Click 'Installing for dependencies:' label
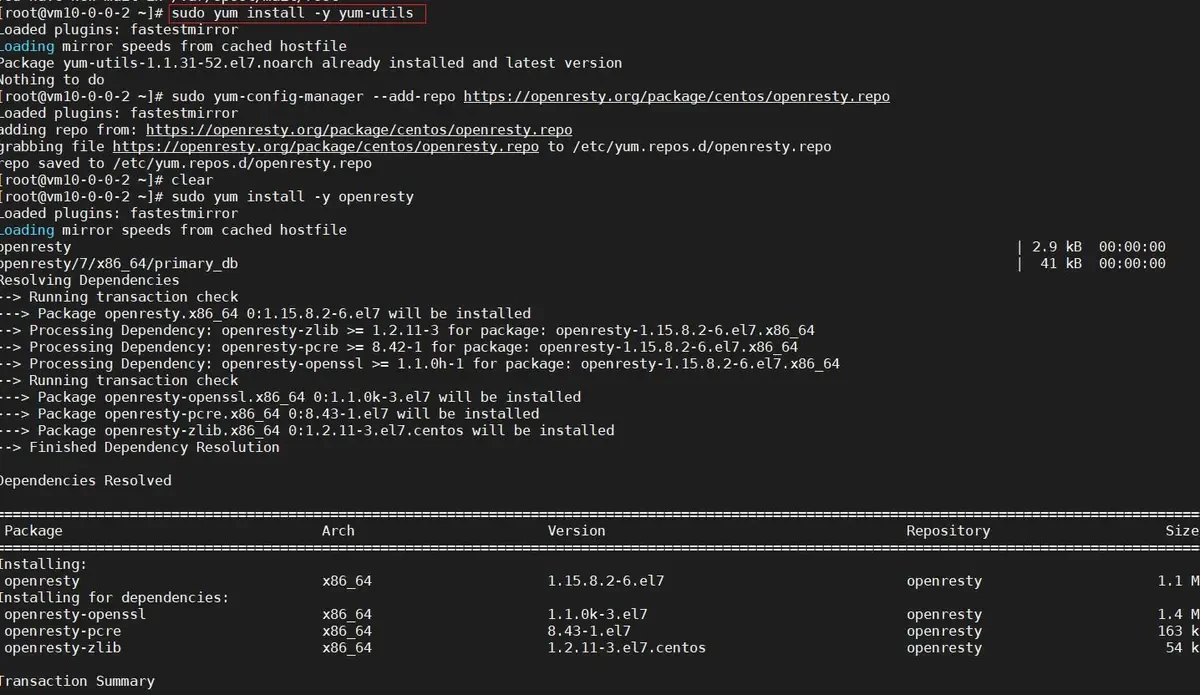This screenshot has width=1200, height=695. [115, 597]
